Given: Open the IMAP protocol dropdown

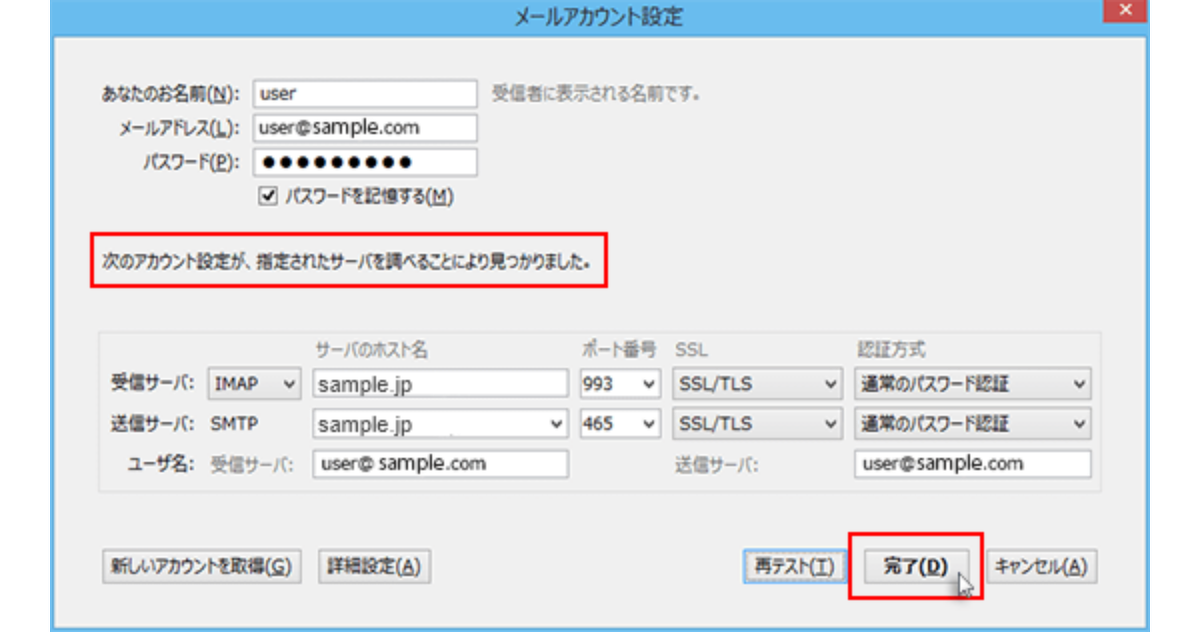Looking at the screenshot, I should tap(254, 384).
